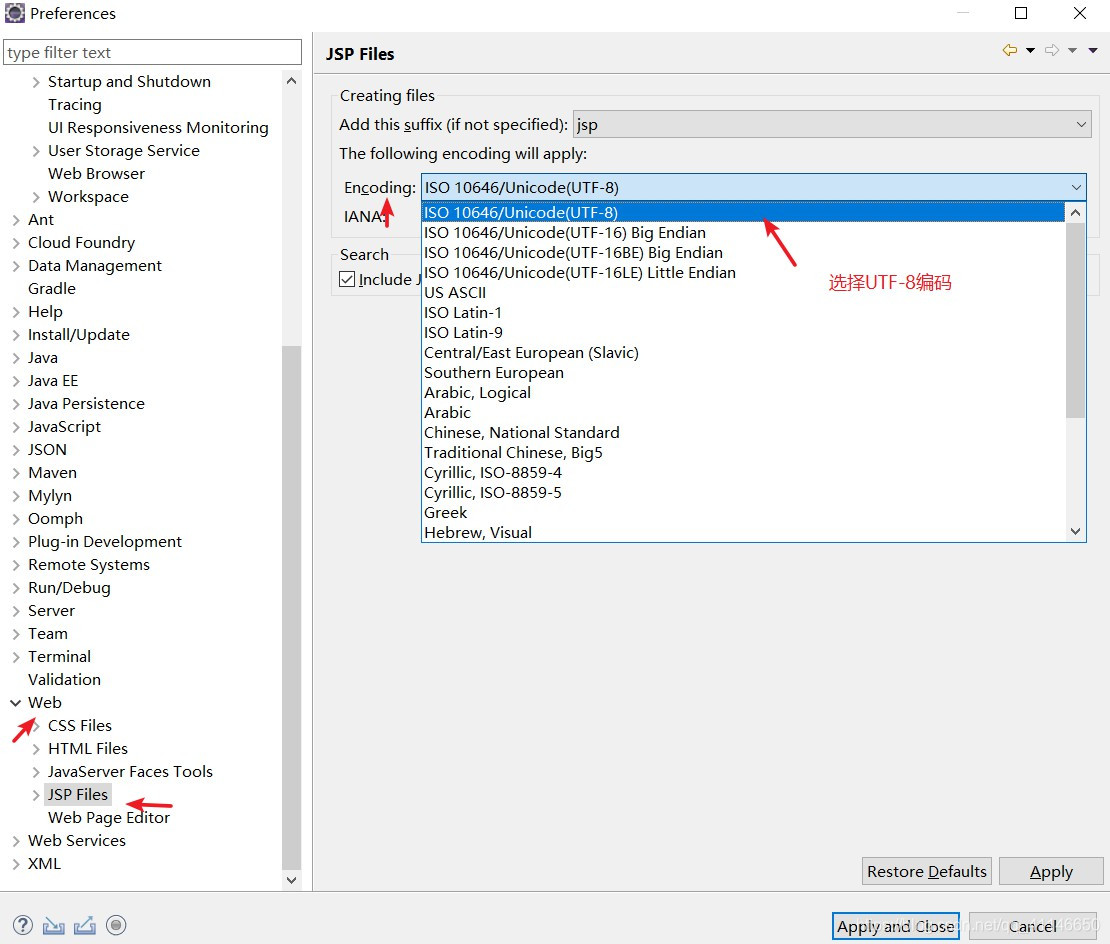Click the export preferences icon
The image size is (1110, 944).
85,925
